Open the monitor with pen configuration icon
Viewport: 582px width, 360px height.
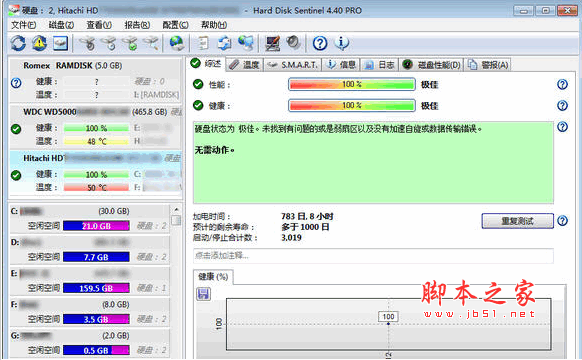click(272, 43)
